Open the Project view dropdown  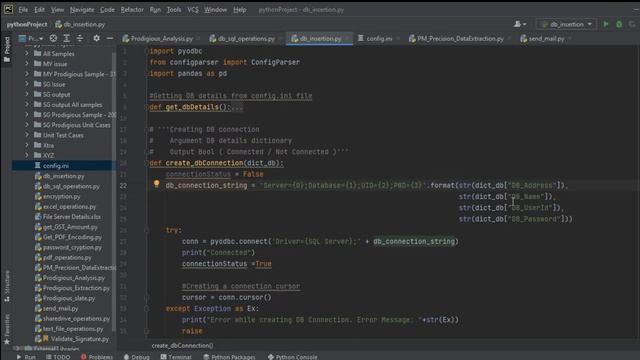click(x=31, y=39)
